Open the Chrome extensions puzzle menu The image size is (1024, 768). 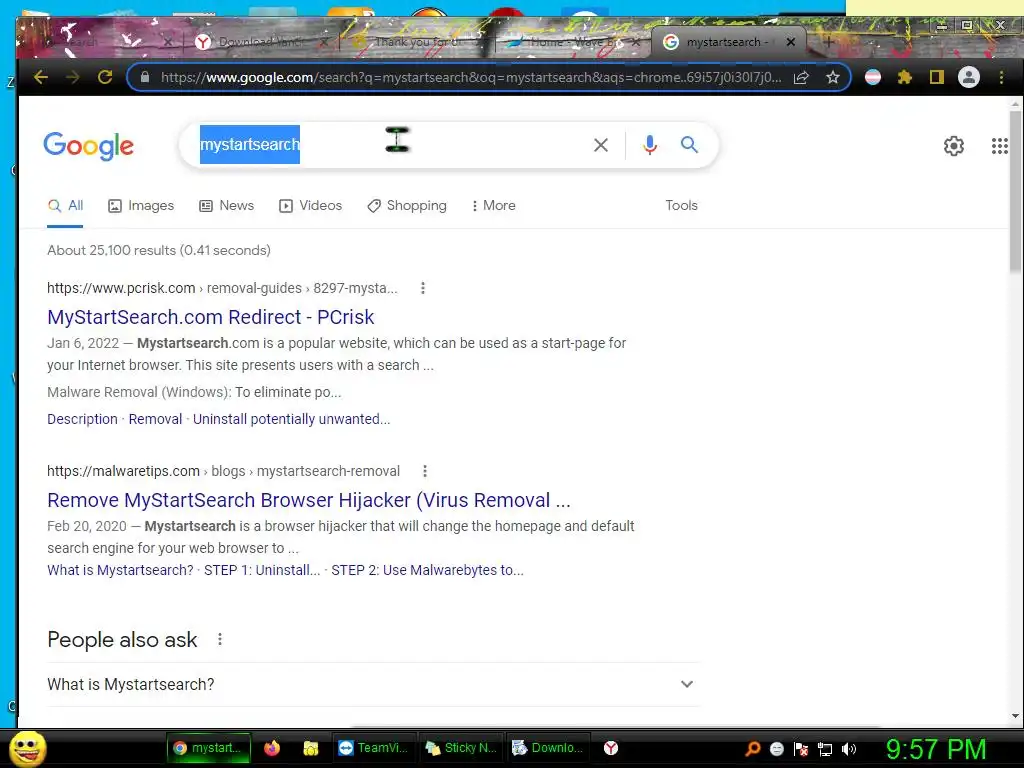pos(904,77)
